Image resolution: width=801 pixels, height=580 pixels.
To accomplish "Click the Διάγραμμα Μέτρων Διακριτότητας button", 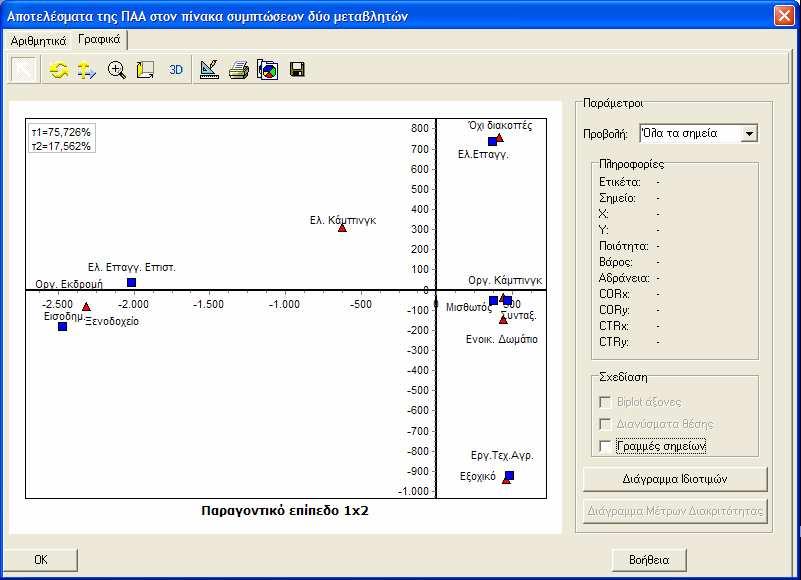I will tap(675, 511).
